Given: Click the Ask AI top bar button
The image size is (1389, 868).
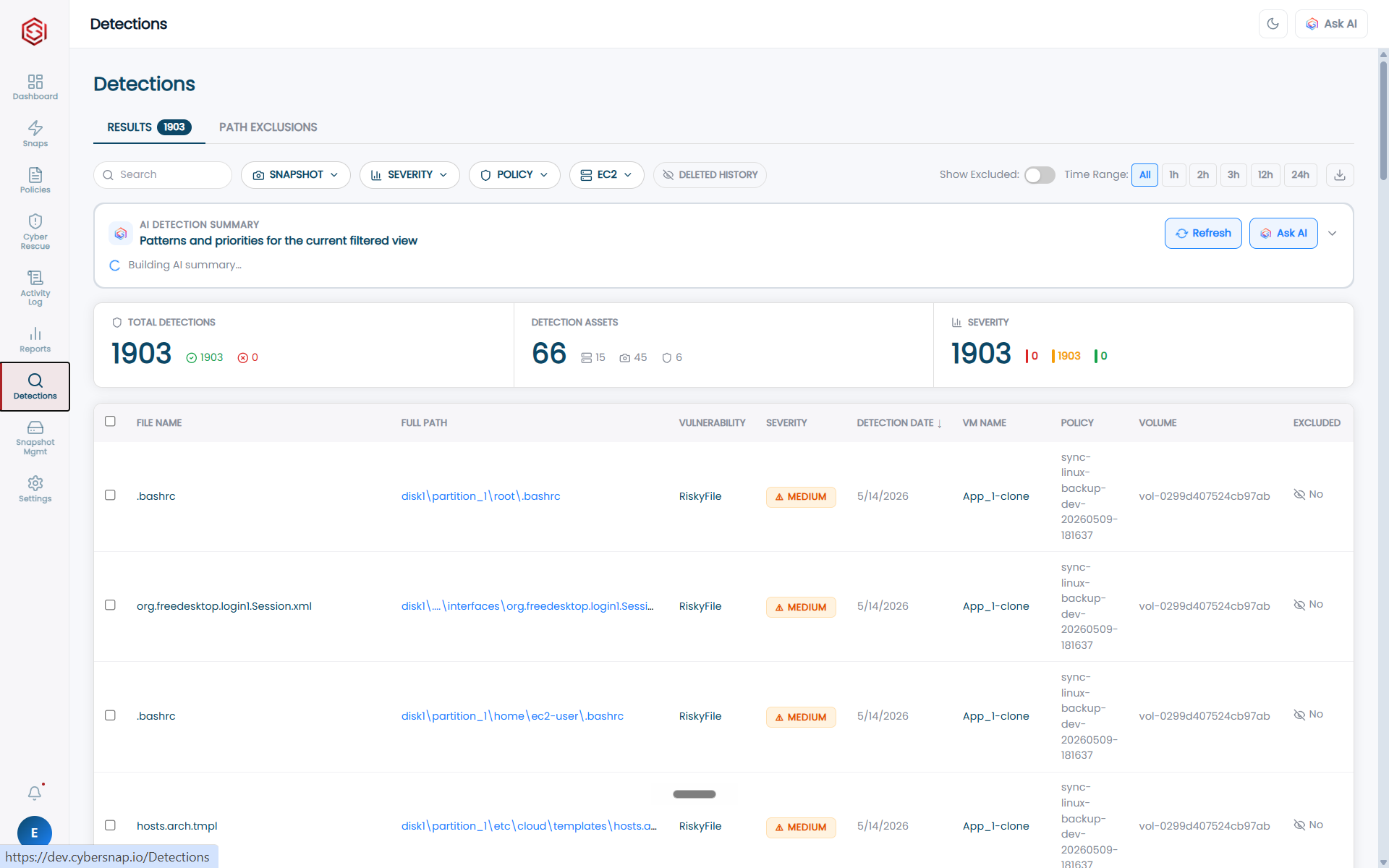Looking at the screenshot, I should click(x=1331, y=24).
